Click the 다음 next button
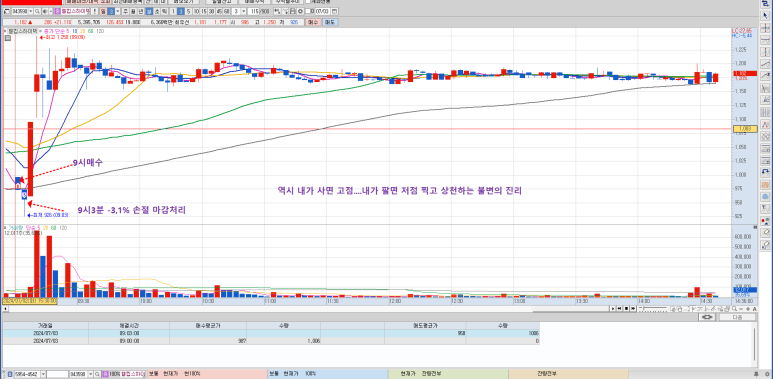Screen dimensions: 773x379 738,317
